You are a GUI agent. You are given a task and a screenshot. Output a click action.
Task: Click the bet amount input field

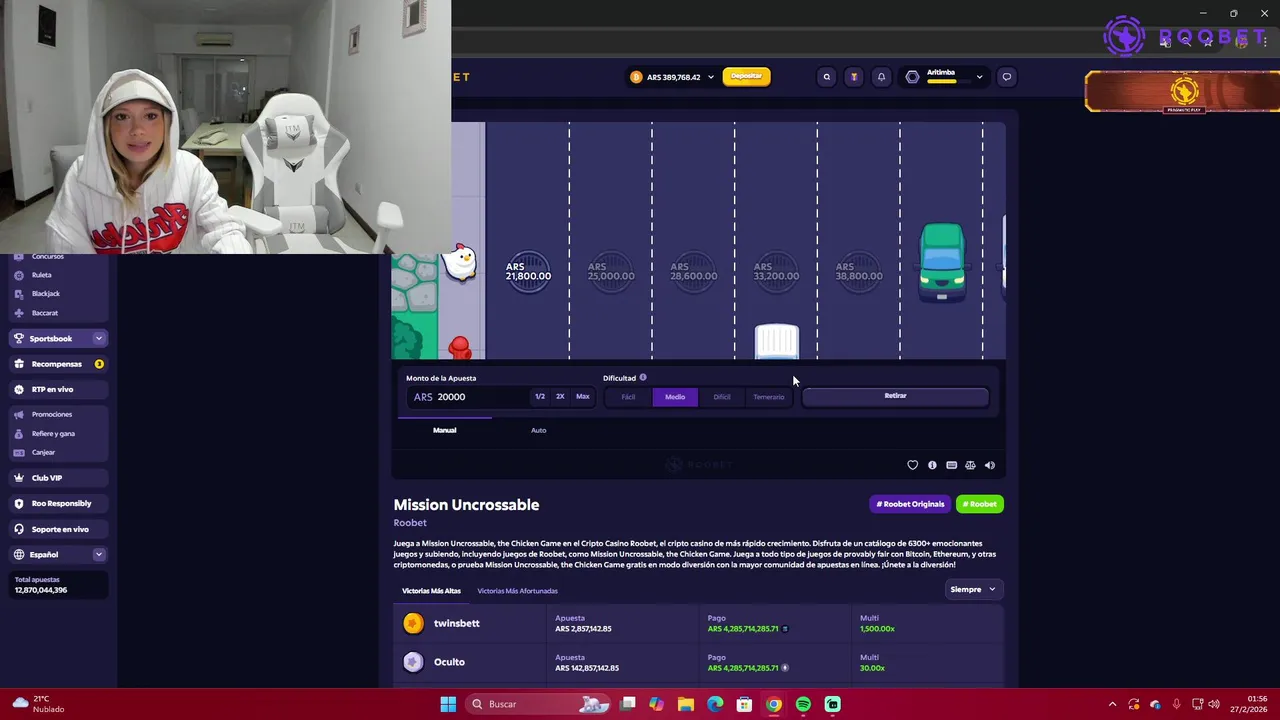pyautogui.click(x=468, y=397)
